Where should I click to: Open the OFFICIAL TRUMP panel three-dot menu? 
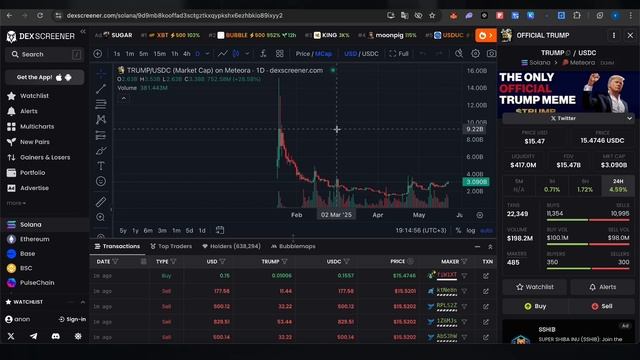(614, 36)
